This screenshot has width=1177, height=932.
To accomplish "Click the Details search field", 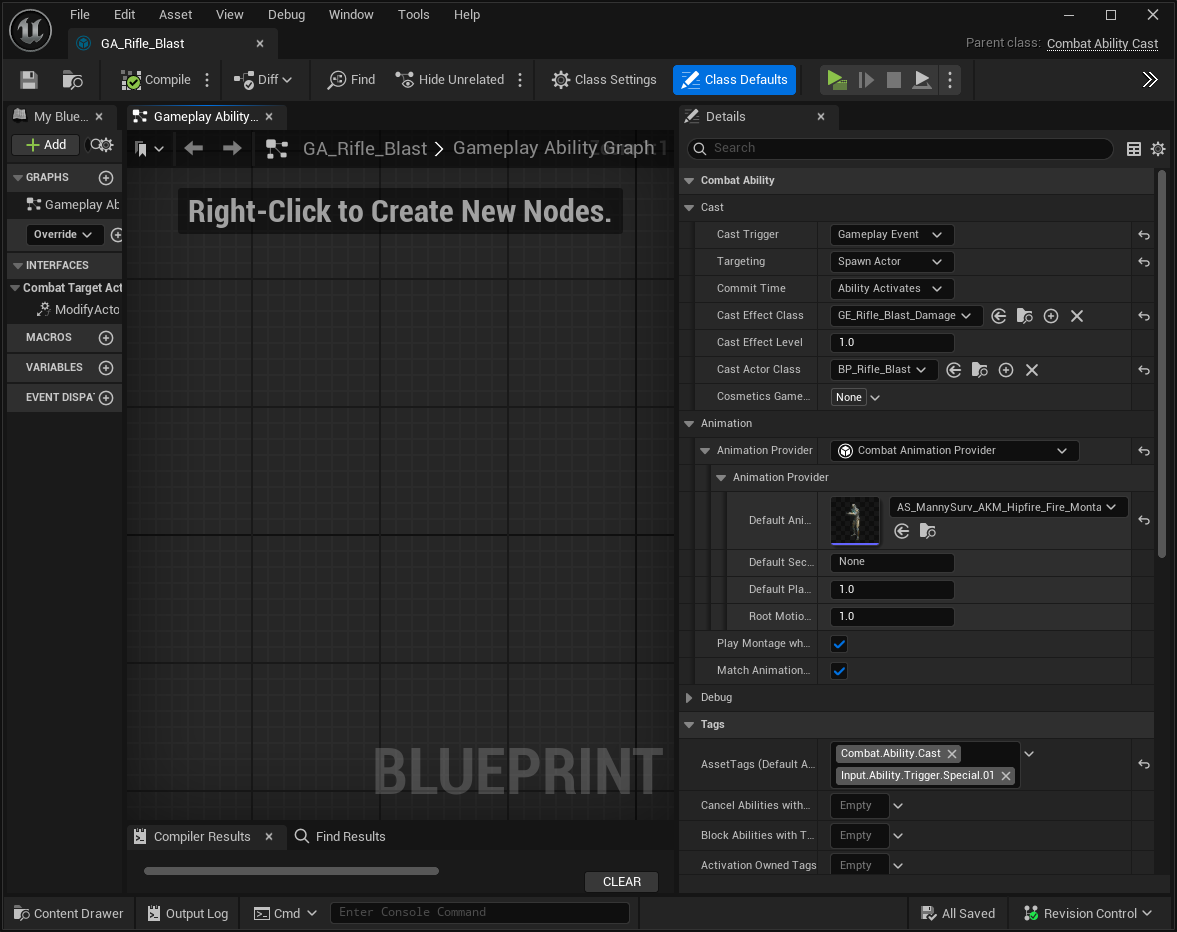I will click(900, 148).
